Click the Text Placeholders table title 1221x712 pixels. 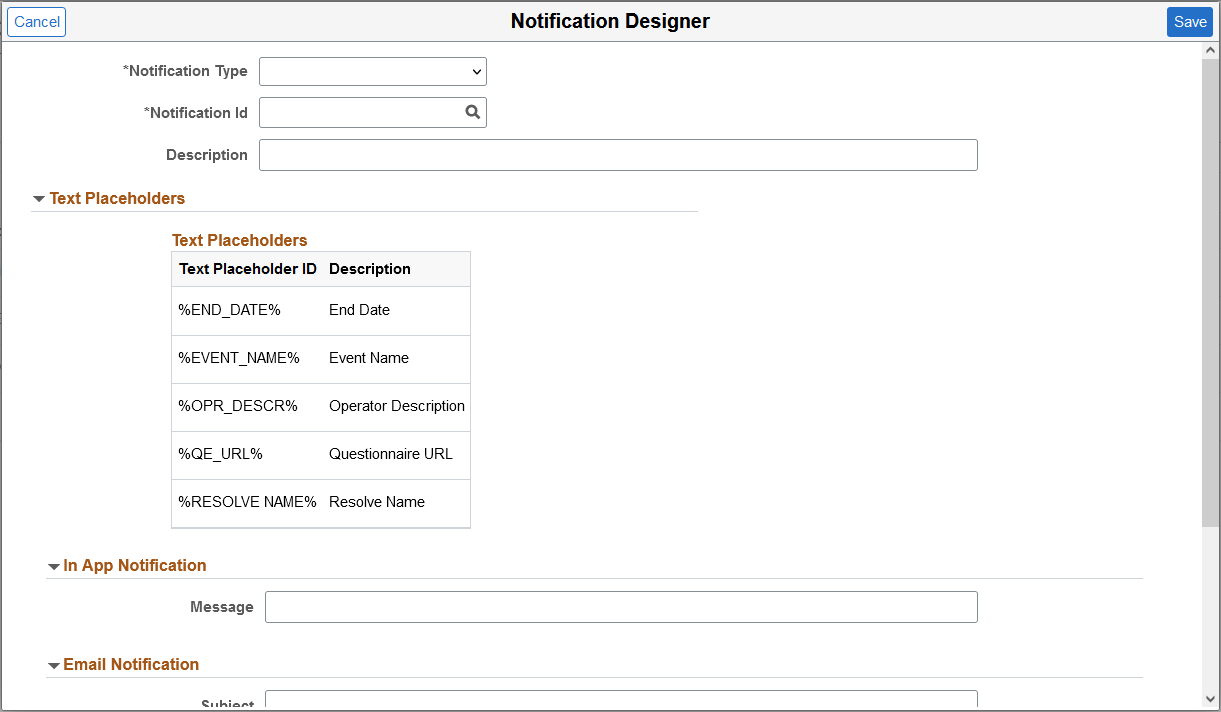click(x=240, y=240)
